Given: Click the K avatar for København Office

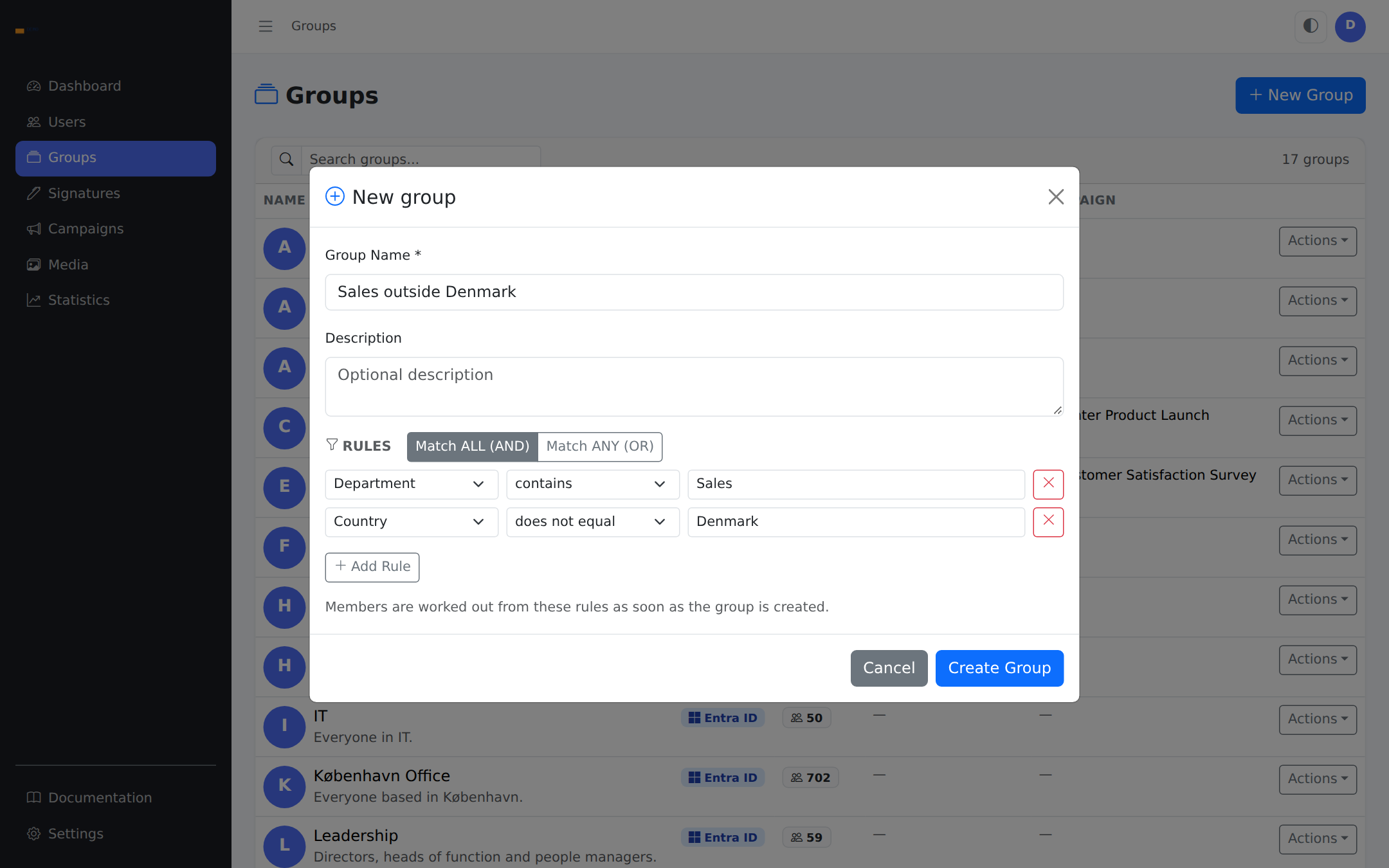Looking at the screenshot, I should coord(284,786).
